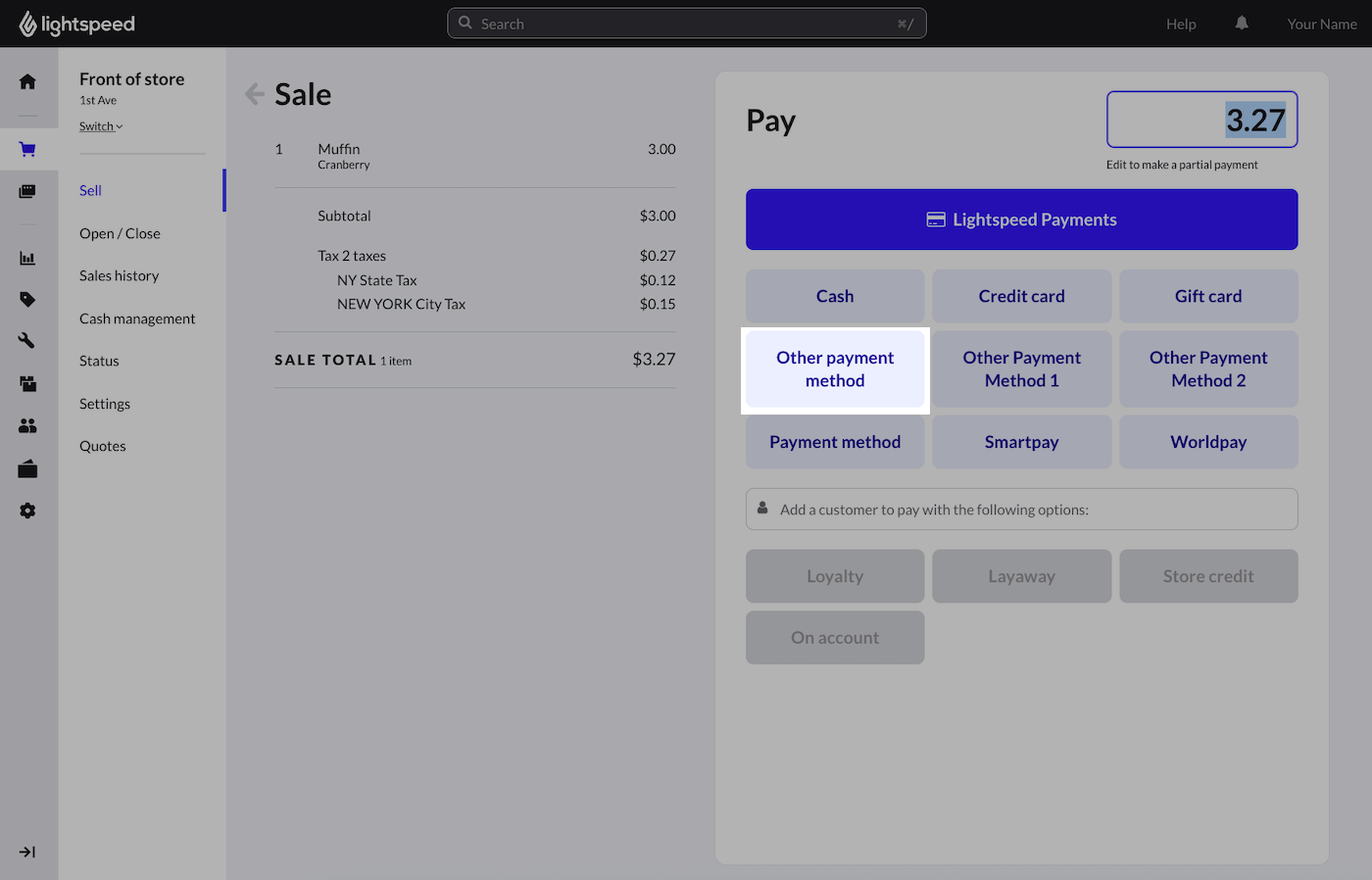Open the gear Settings icon
Screen dimensions: 1372x880
[x=27, y=511]
